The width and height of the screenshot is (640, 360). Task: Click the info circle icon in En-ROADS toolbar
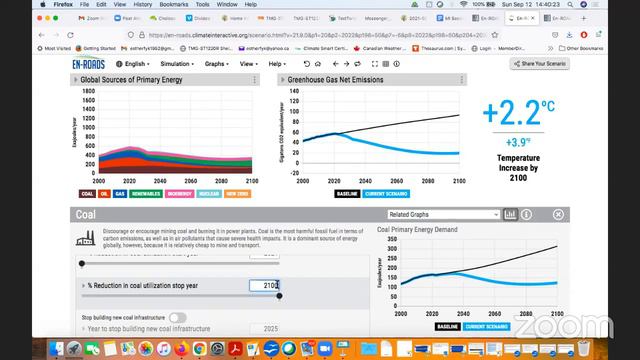click(x=397, y=64)
